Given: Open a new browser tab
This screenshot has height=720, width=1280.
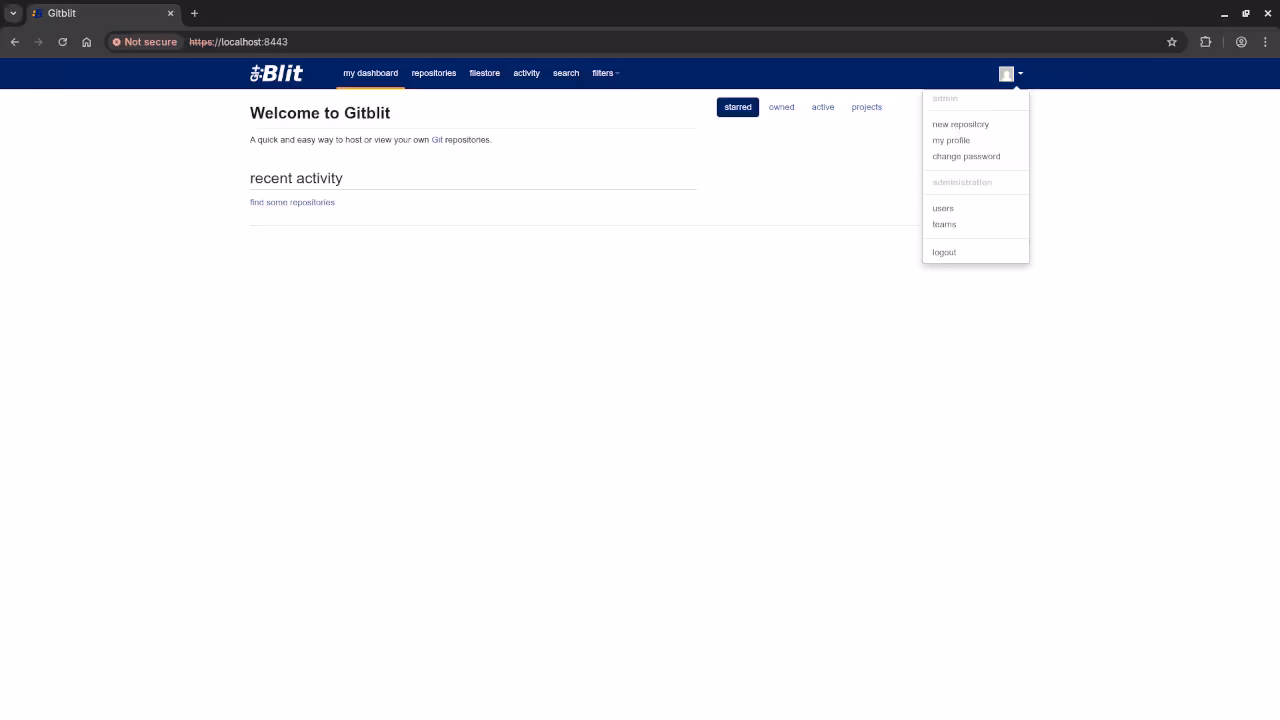Looking at the screenshot, I should (x=194, y=13).
